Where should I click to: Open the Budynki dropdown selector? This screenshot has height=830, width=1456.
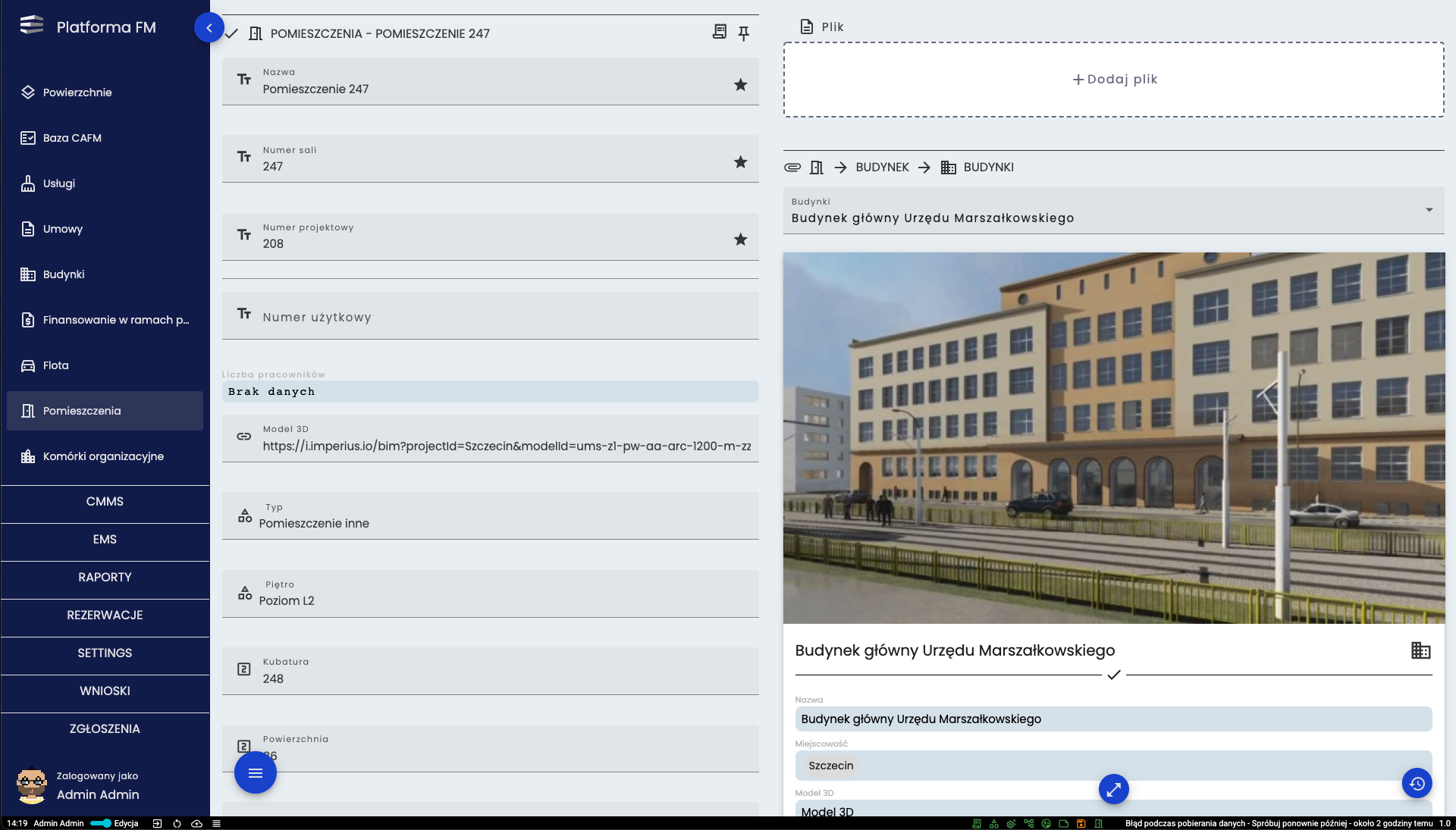(x=1114, y=210)
